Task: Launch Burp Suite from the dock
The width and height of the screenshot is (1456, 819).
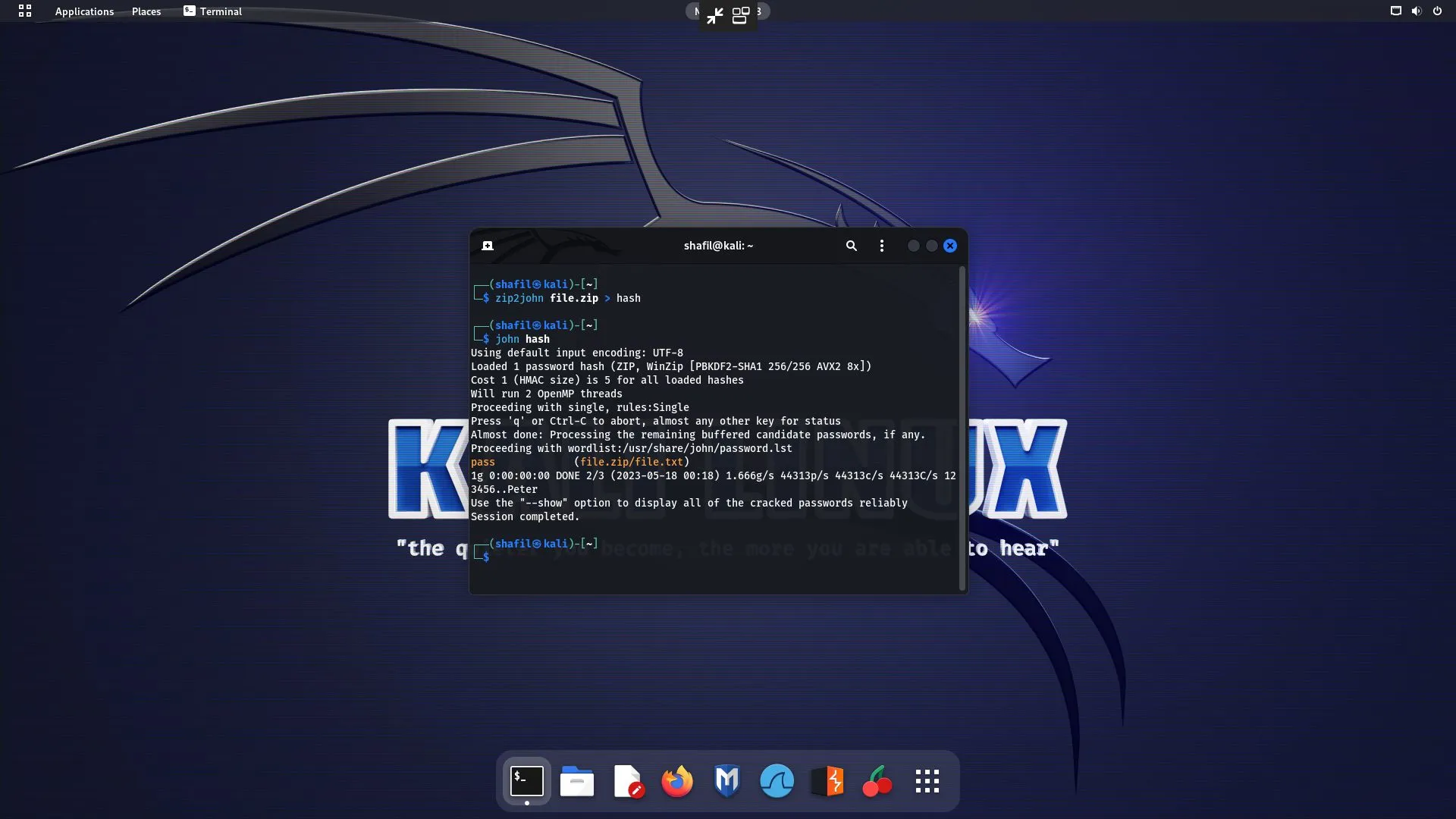Action: coord(827,781)
